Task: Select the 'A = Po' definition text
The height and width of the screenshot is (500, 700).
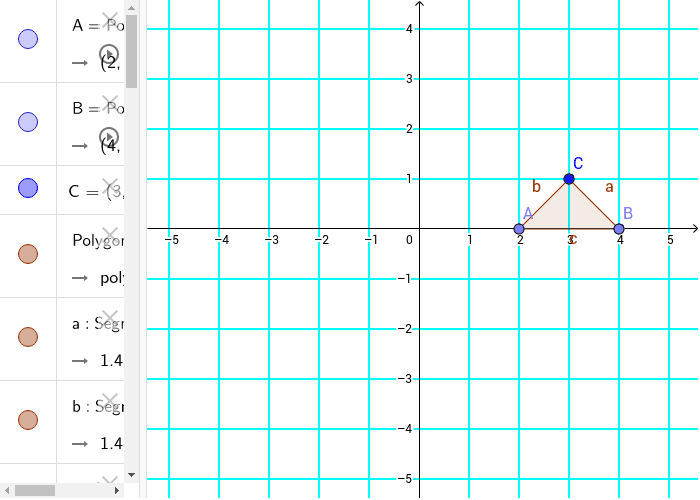Action: coord(98,25)
